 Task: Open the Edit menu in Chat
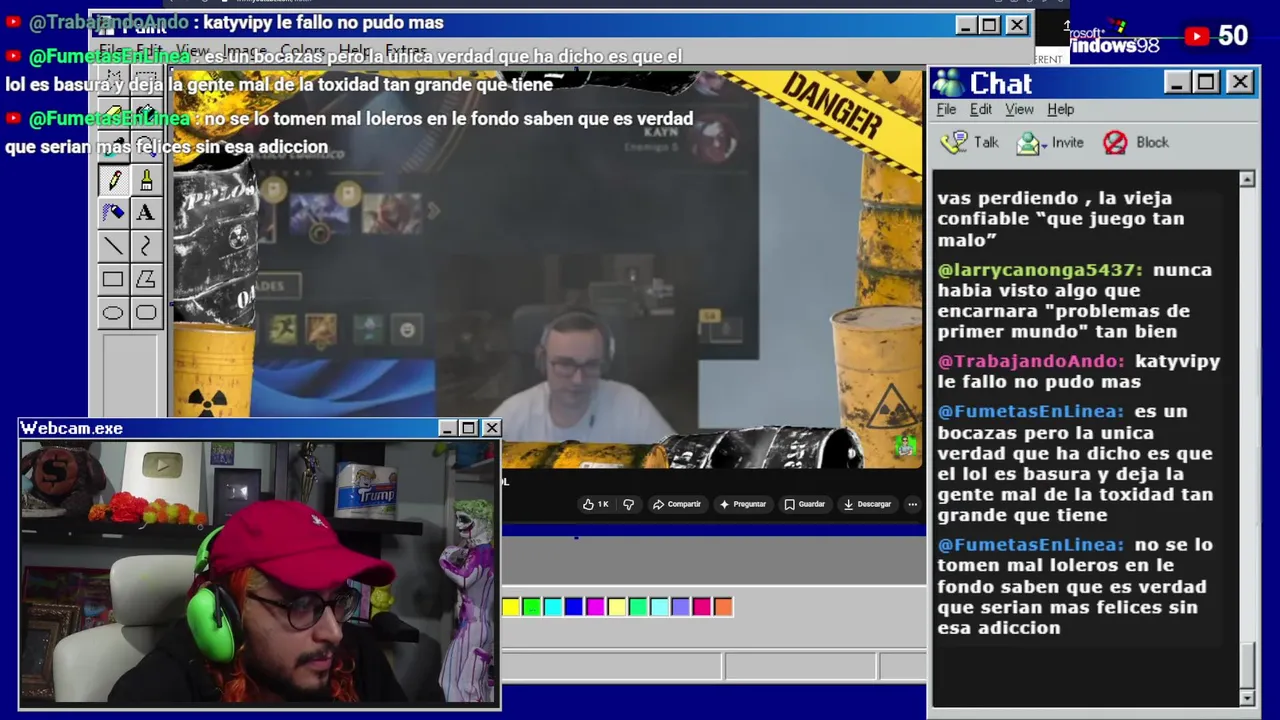click(x=981, y=109)
